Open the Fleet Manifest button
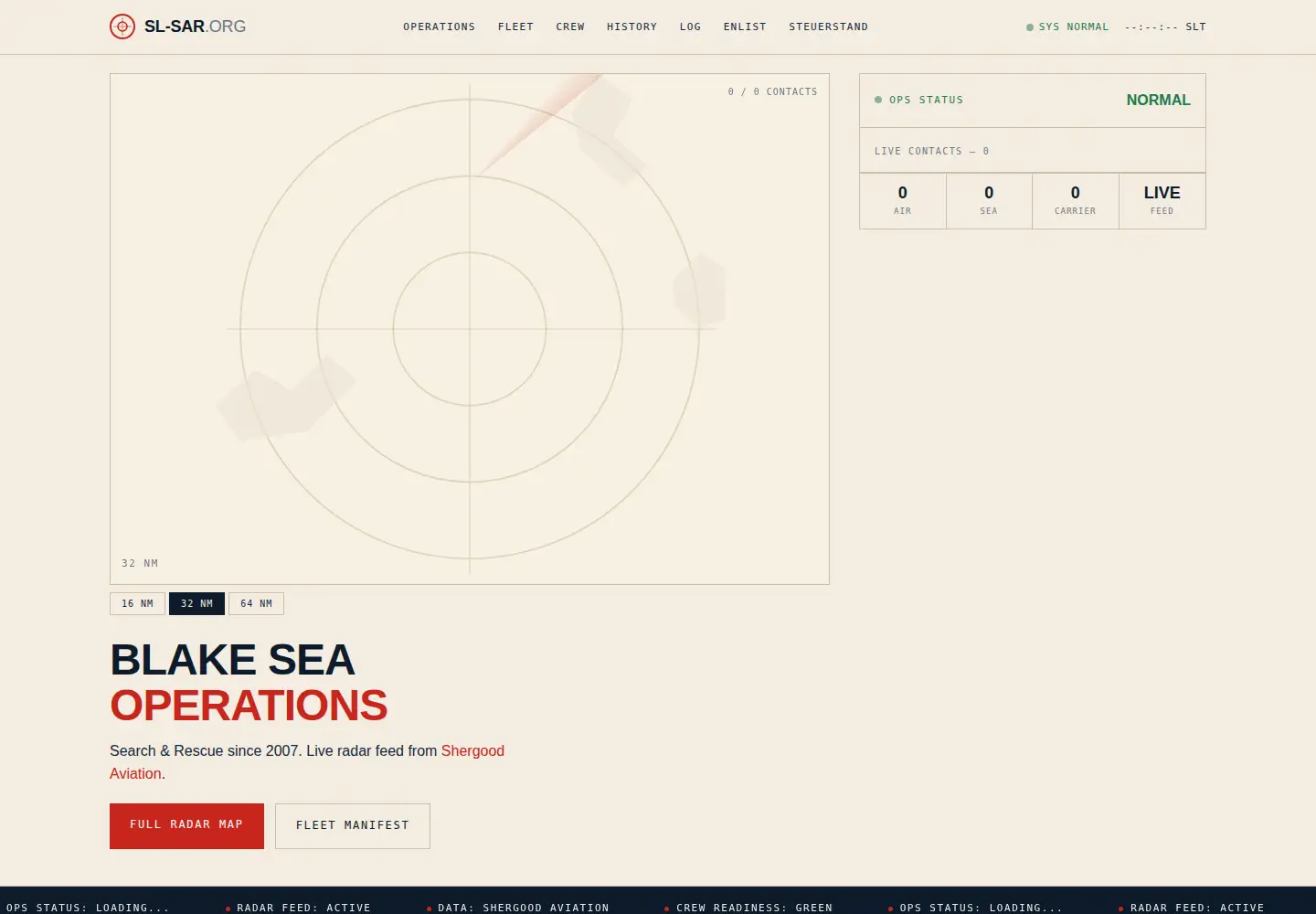Screen dimensions: 1316x914 353,825
